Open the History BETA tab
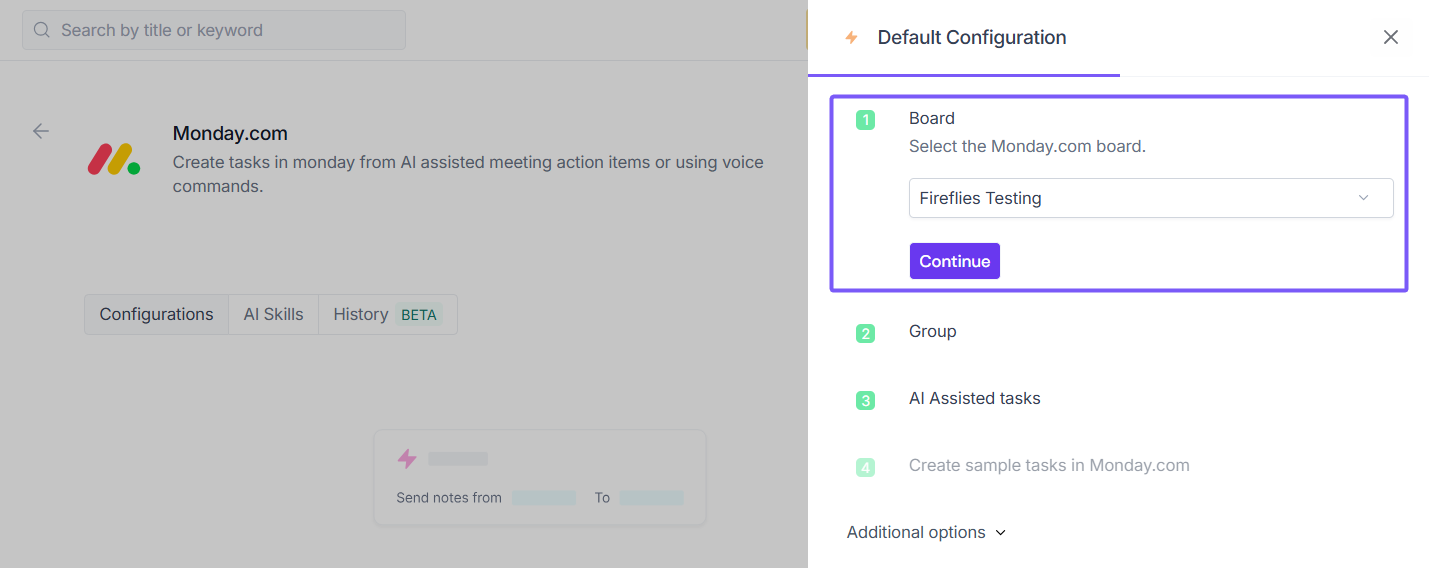This screenshot has width=1429, height=568. [x=387, y=314]
